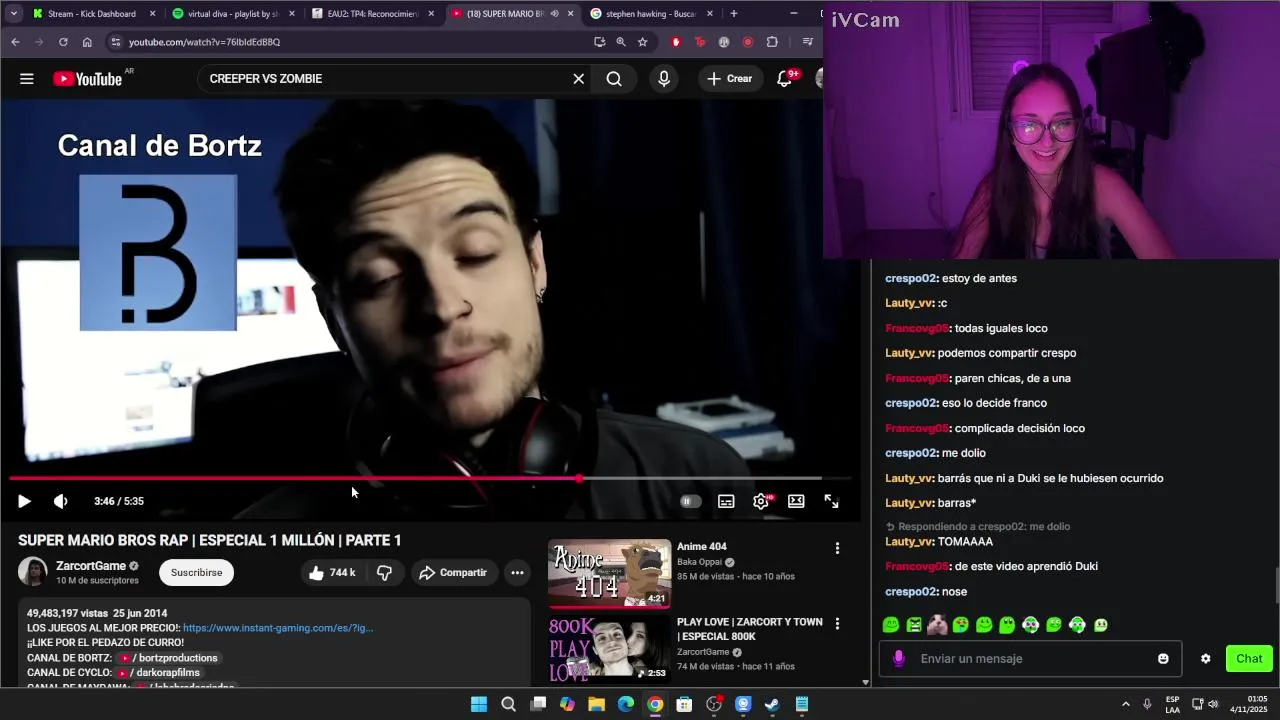Send message with green Chat button
Screen dimensions: 1280x720
click(1249, 658)
